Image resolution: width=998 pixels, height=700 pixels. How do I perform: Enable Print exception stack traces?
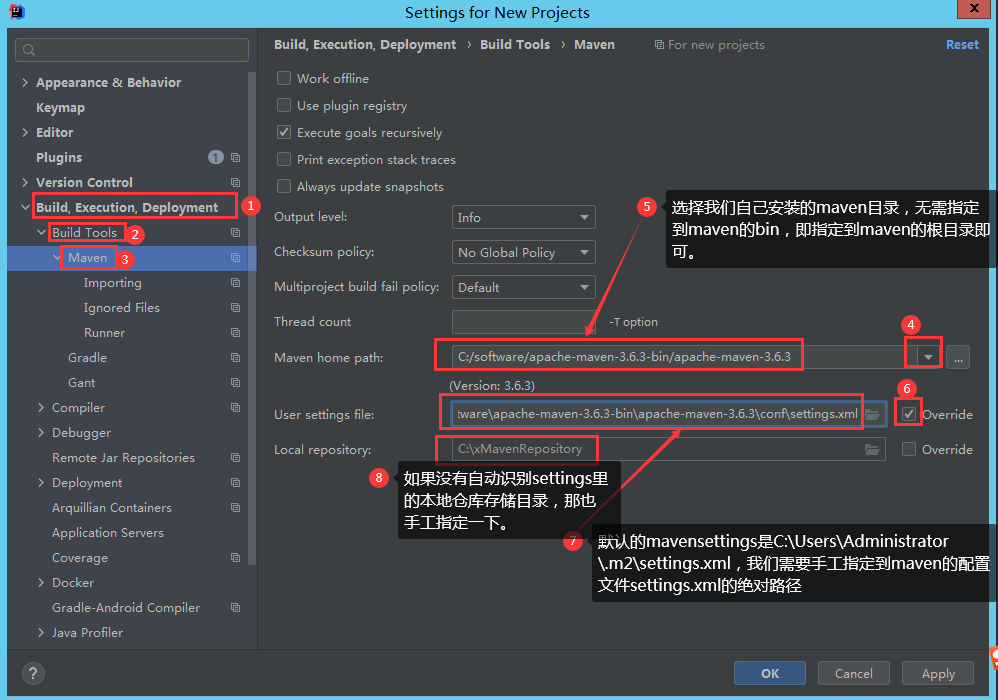pyautogui.click(x=284, y=159)
